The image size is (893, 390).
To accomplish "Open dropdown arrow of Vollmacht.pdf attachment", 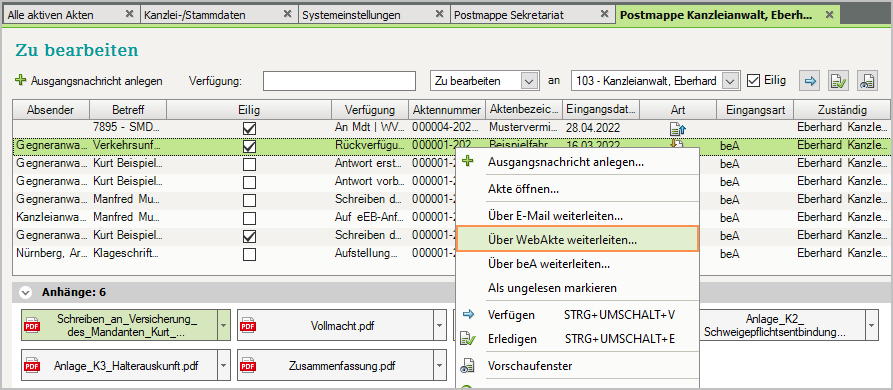I will pyautogui.click(x=440, y=325).
